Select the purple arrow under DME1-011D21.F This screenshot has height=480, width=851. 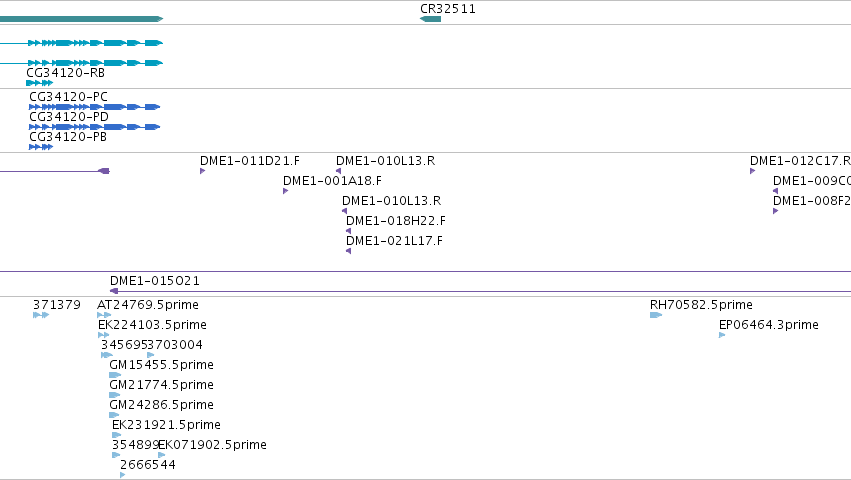click(202, 171)
